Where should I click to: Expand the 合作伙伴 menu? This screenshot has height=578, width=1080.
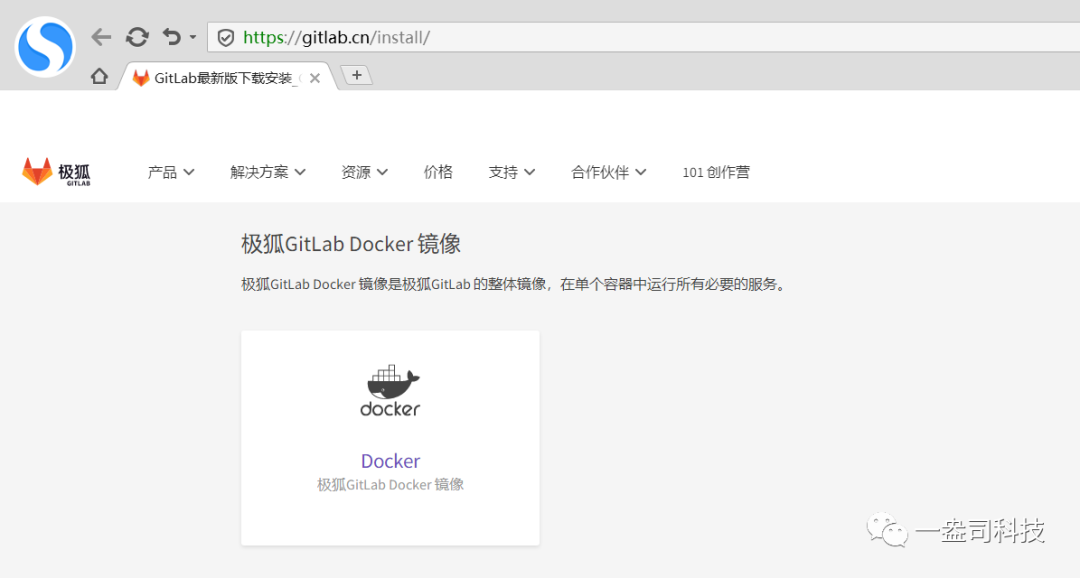tap(609, 172)
